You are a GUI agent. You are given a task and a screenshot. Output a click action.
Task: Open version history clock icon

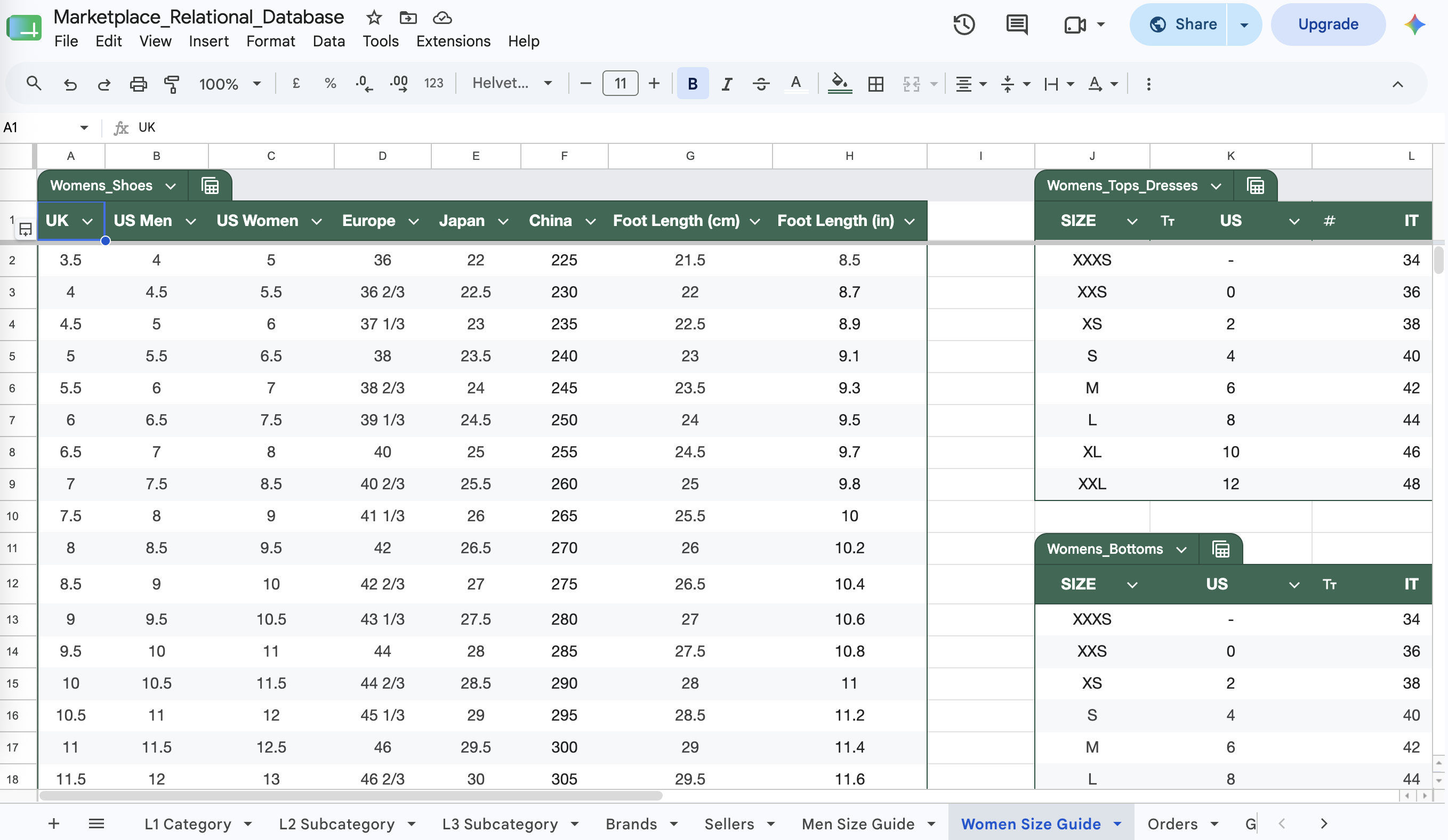pos(963,25)
